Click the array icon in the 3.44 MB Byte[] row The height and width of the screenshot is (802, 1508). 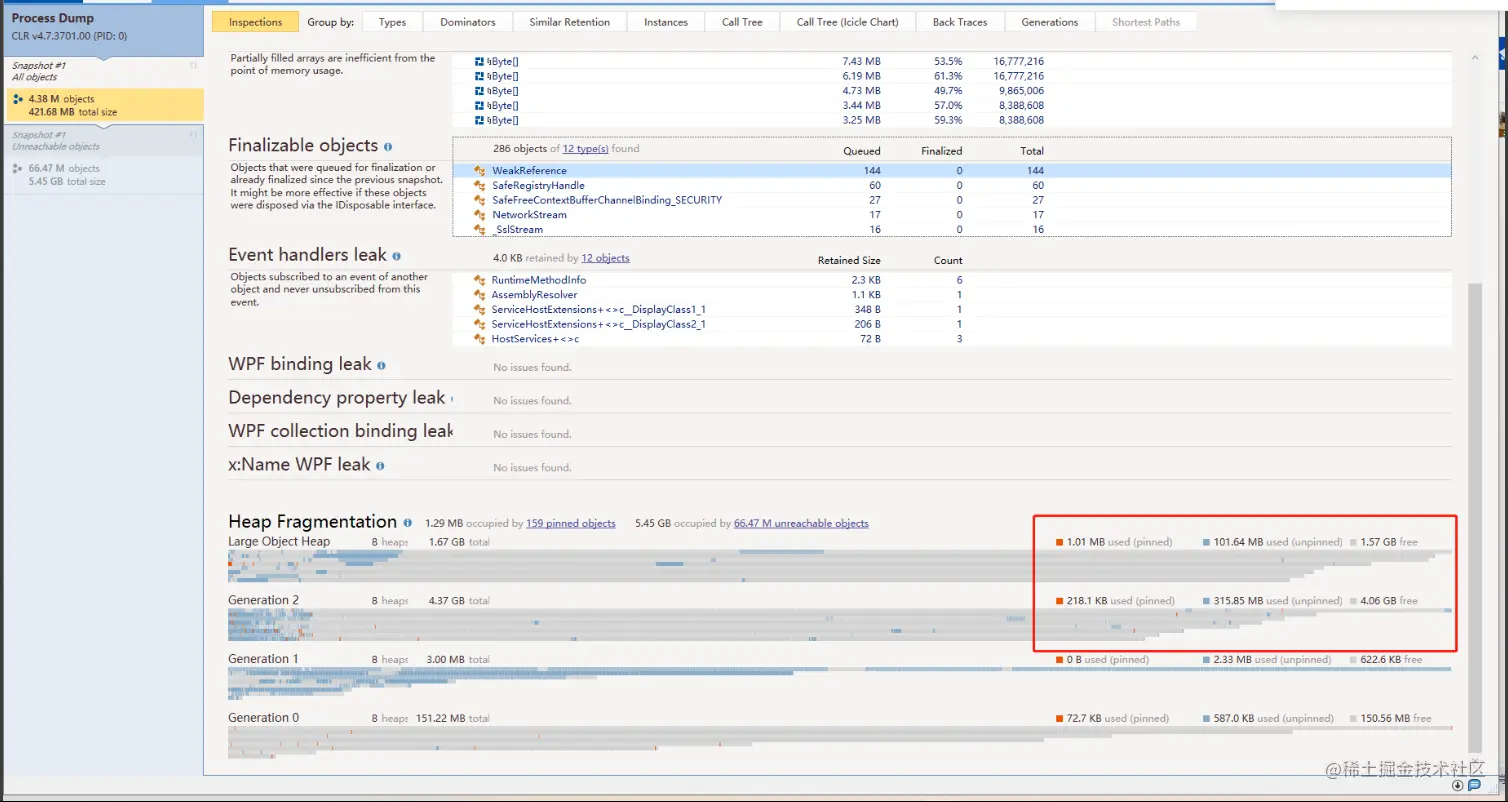pos(479,105)
